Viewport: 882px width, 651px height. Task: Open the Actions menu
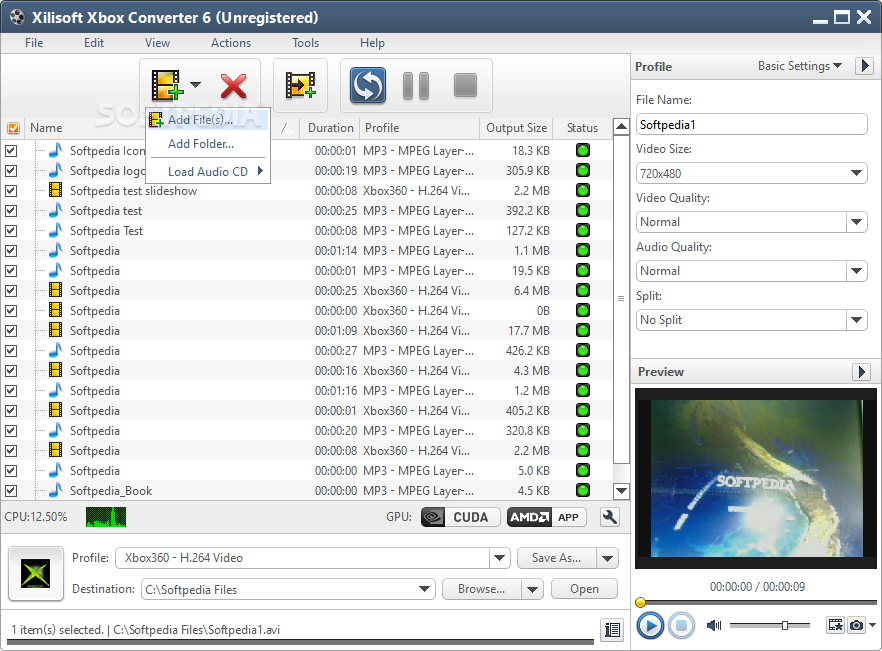(231, 43)
